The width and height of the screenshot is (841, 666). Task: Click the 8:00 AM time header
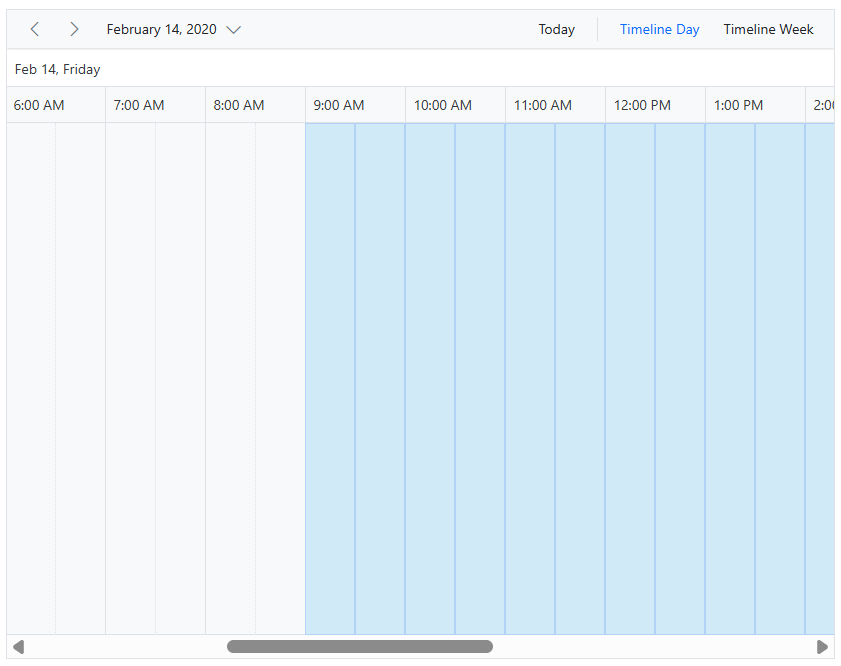click(255, 105)
